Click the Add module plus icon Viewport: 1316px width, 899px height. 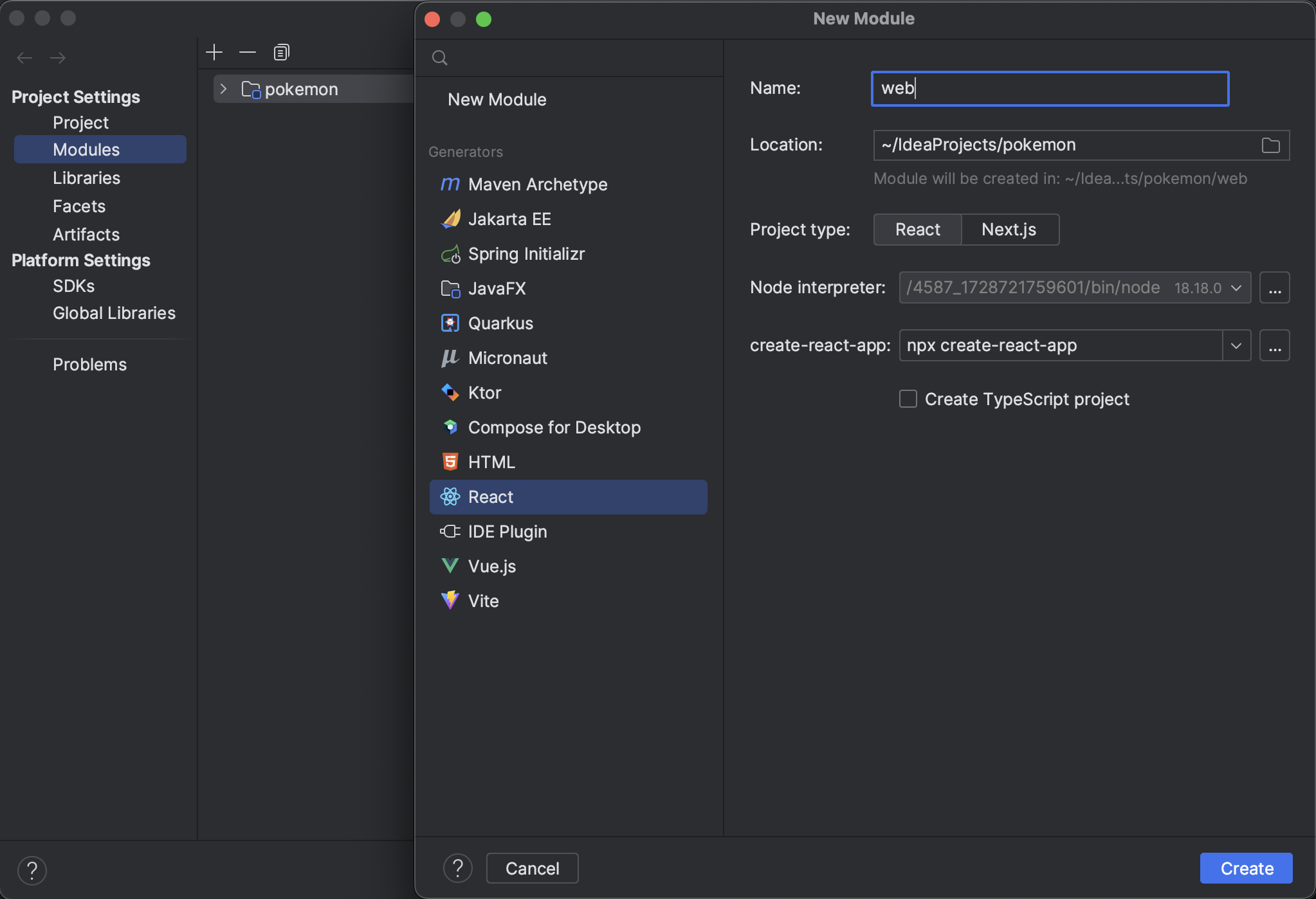point(214,52)
